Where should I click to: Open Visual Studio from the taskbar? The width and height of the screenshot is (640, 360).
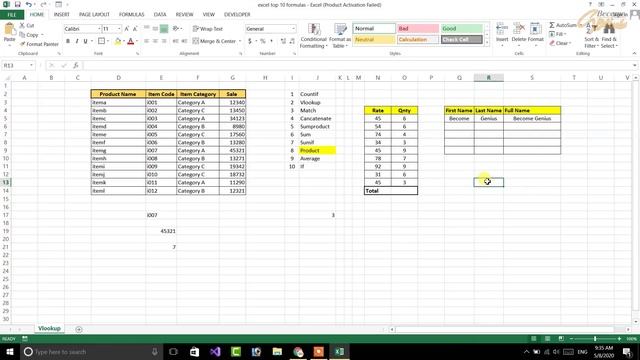(215, 351)
